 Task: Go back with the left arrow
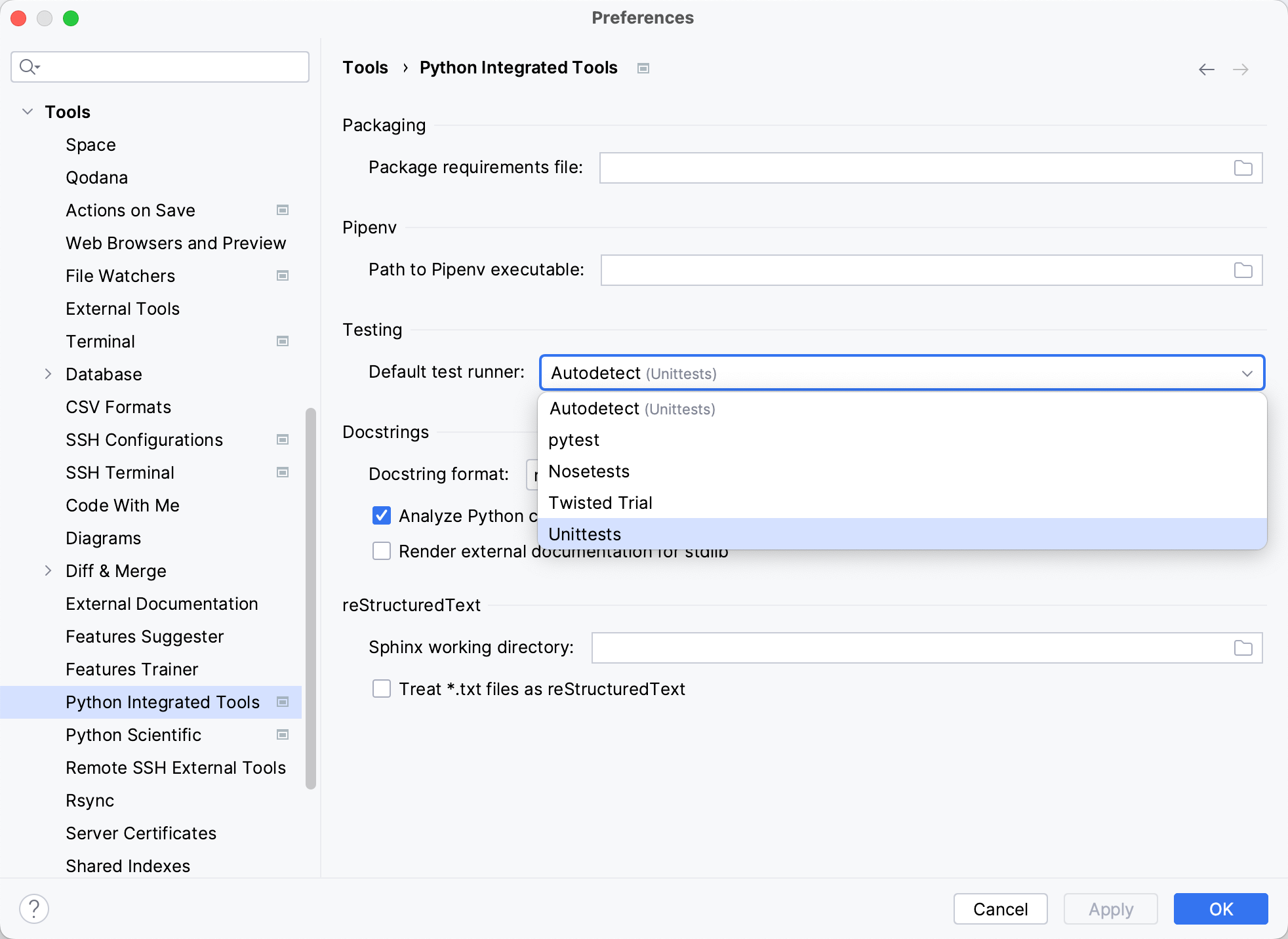1207,70
